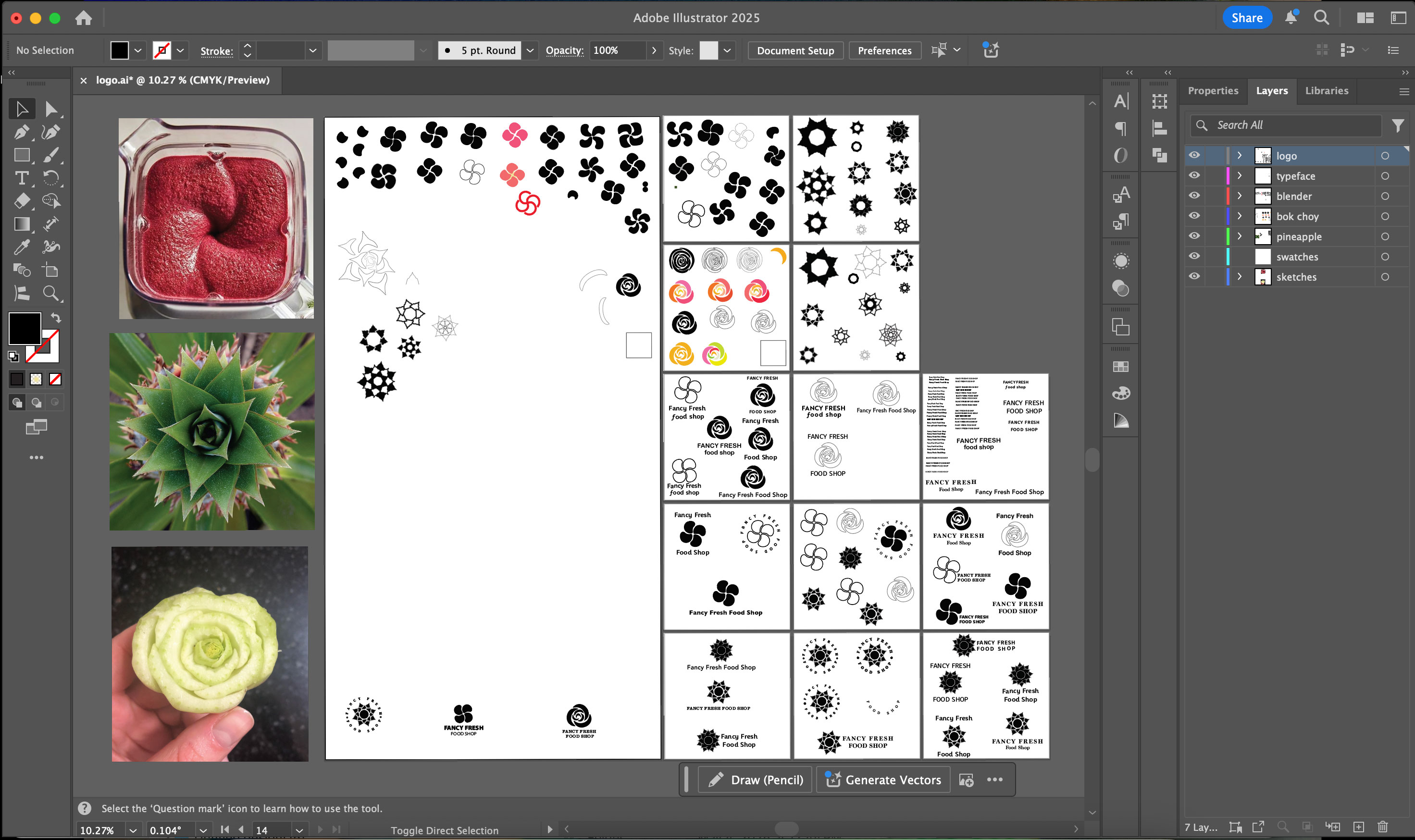Select the Rectangle tool
This screenshot has height=840, width=1415.
22,155
